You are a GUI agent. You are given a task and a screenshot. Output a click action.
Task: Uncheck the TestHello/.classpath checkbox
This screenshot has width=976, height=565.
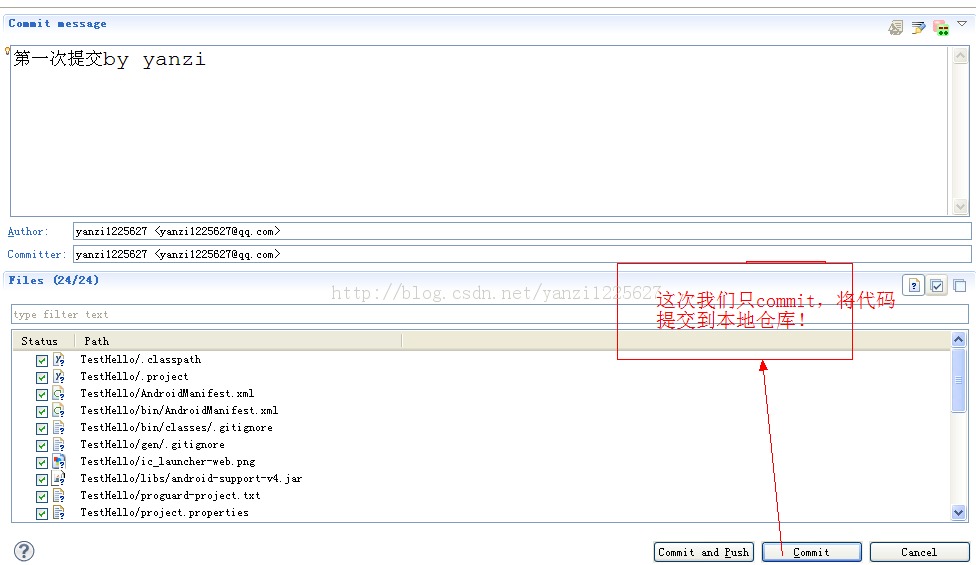pos(42,360)
